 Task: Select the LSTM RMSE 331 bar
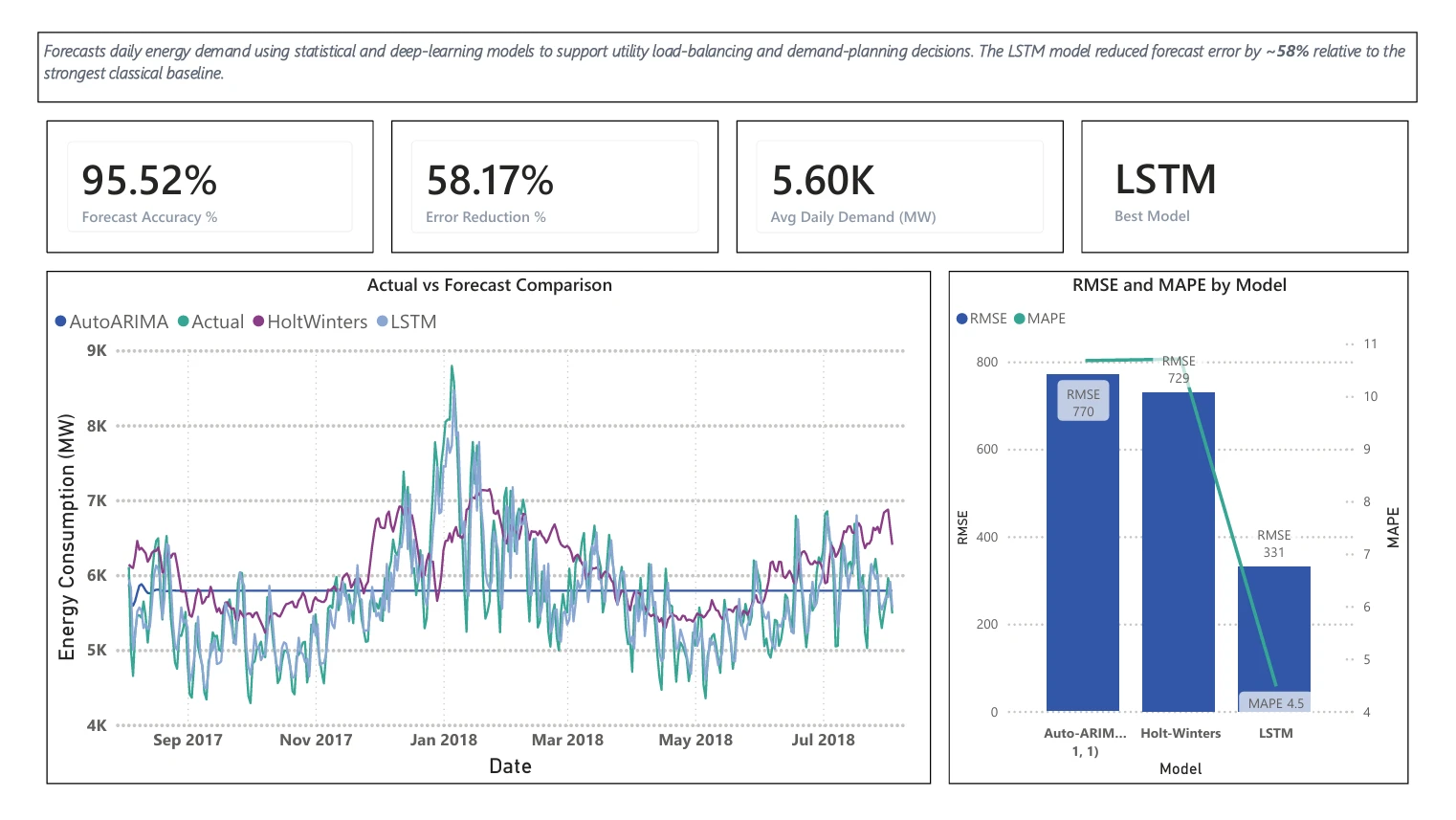[1274, 639]
